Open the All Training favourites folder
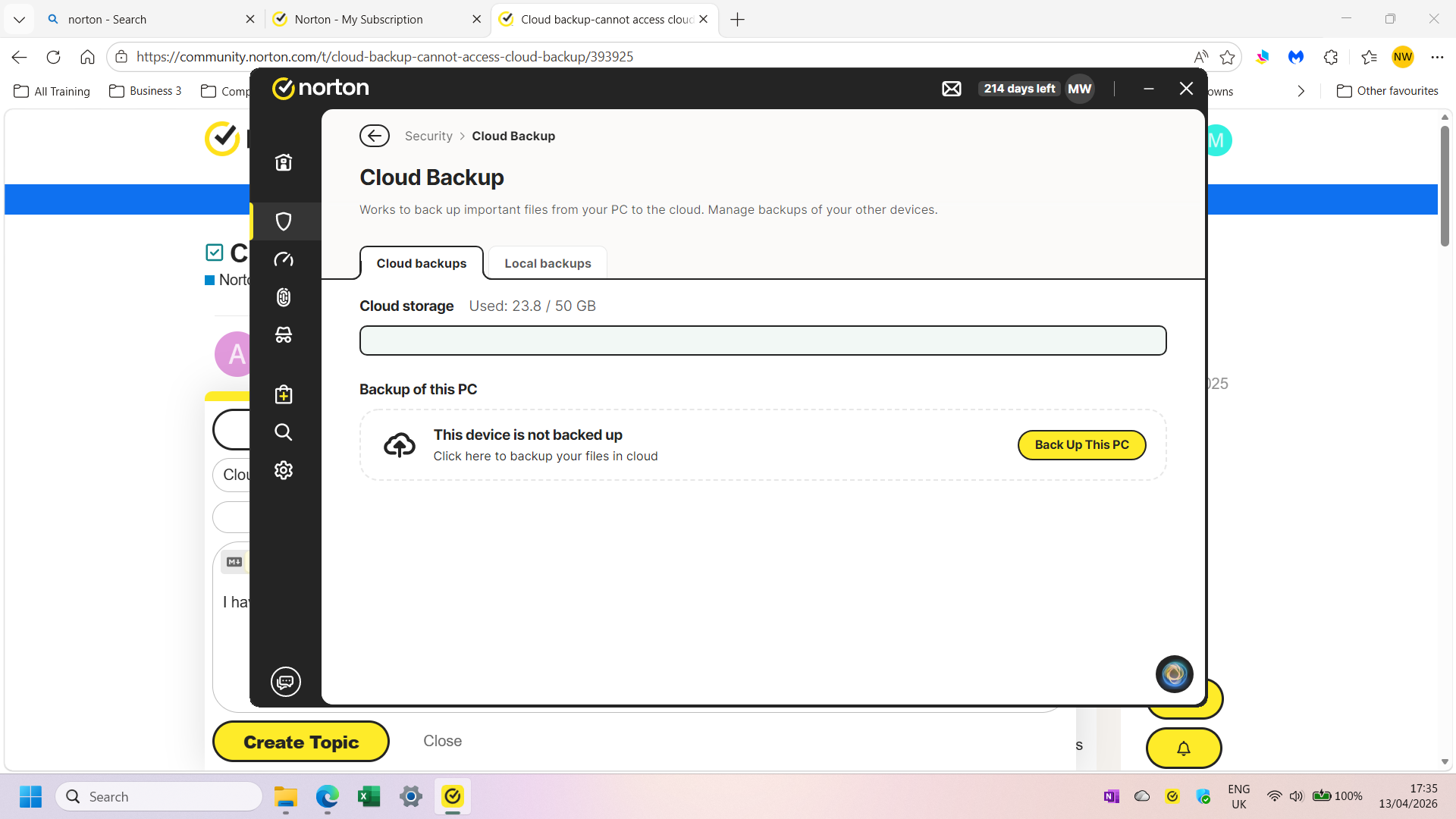This screenshot has height=819, width=1456. [x=52, y=91]
